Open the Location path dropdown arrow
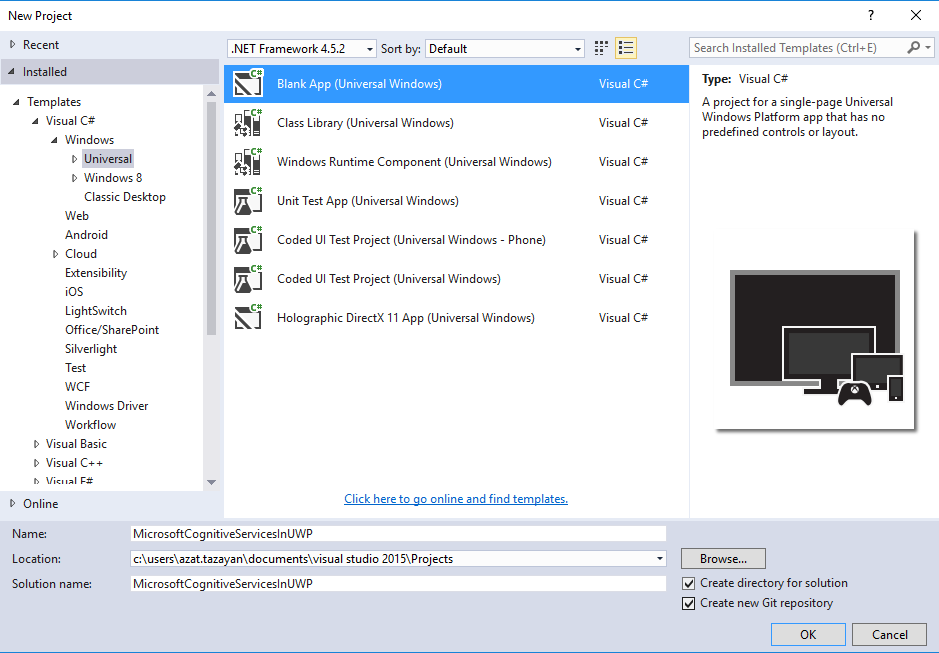The height and width of the screenshot is (653, 939). [x=659, y=558]
